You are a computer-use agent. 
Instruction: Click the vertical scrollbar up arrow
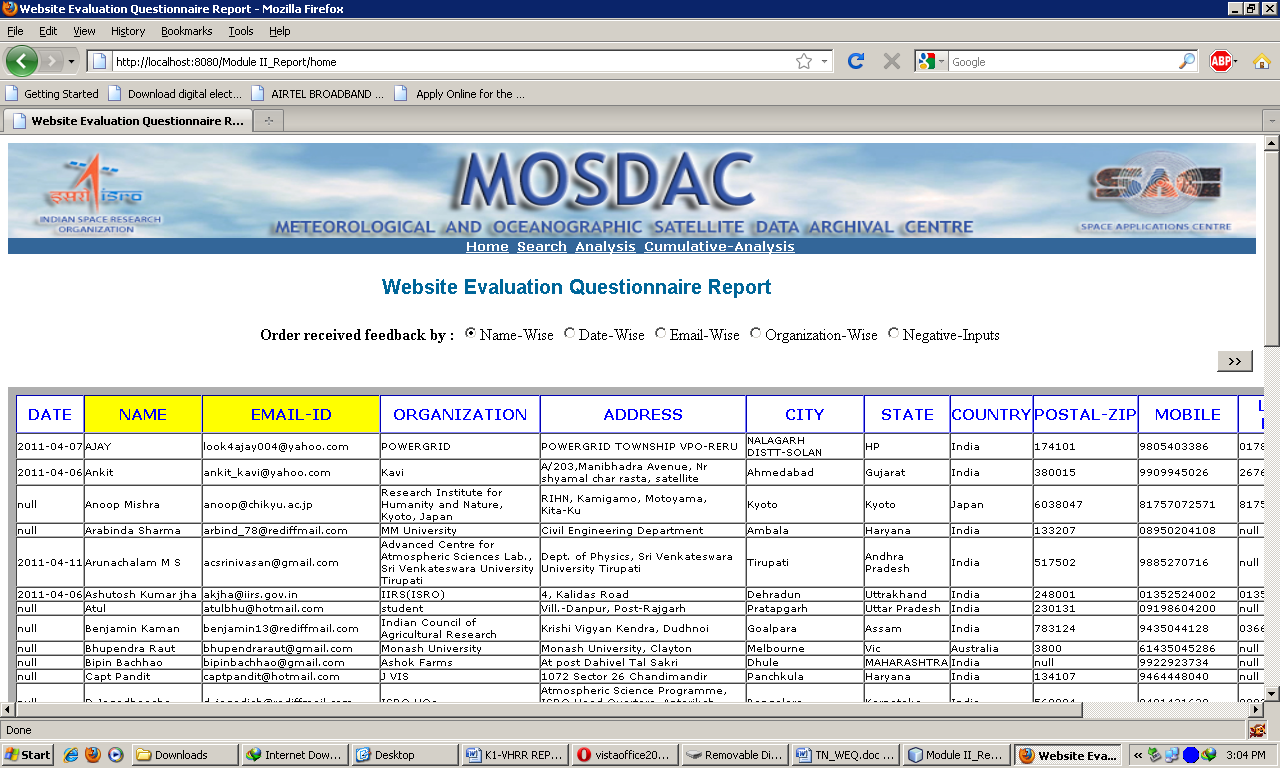1271,144
